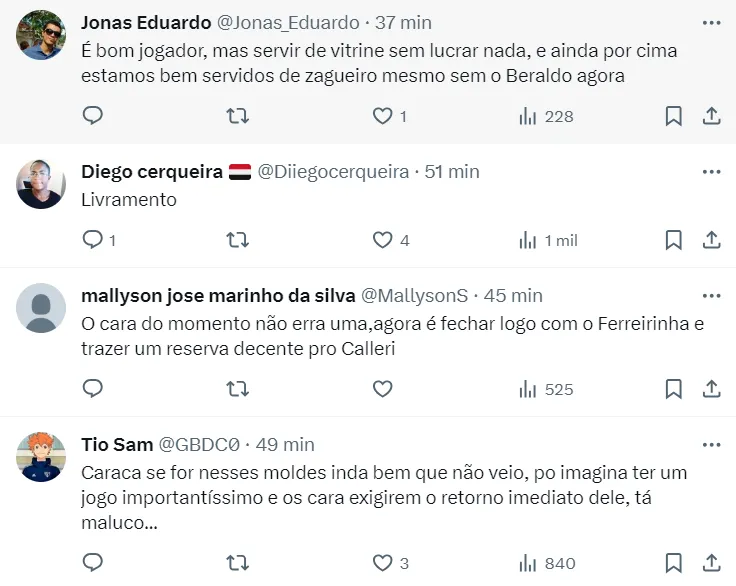Bookmark Tio Sam's tweet
Screen dimensions: 736x586
click(674, 563)
